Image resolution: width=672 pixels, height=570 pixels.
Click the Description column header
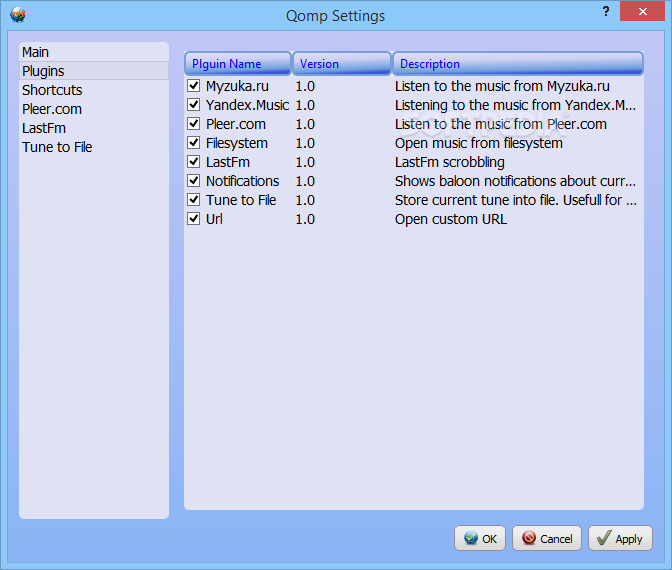[518, 63]
